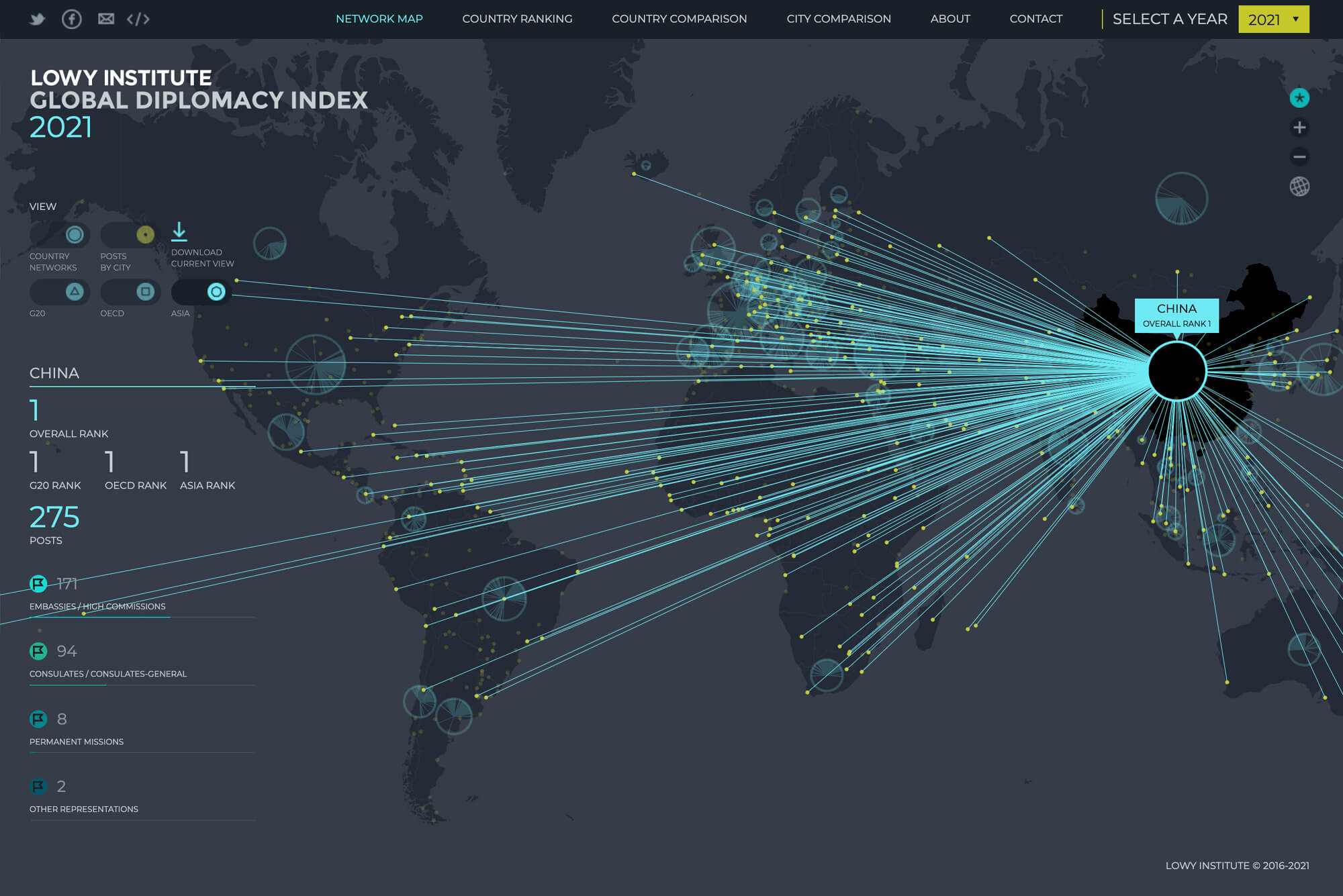The height and width of the screenshot is (896, 1343).
Task: Click the Lowy Institute title logo
Action: pos(121,78)
